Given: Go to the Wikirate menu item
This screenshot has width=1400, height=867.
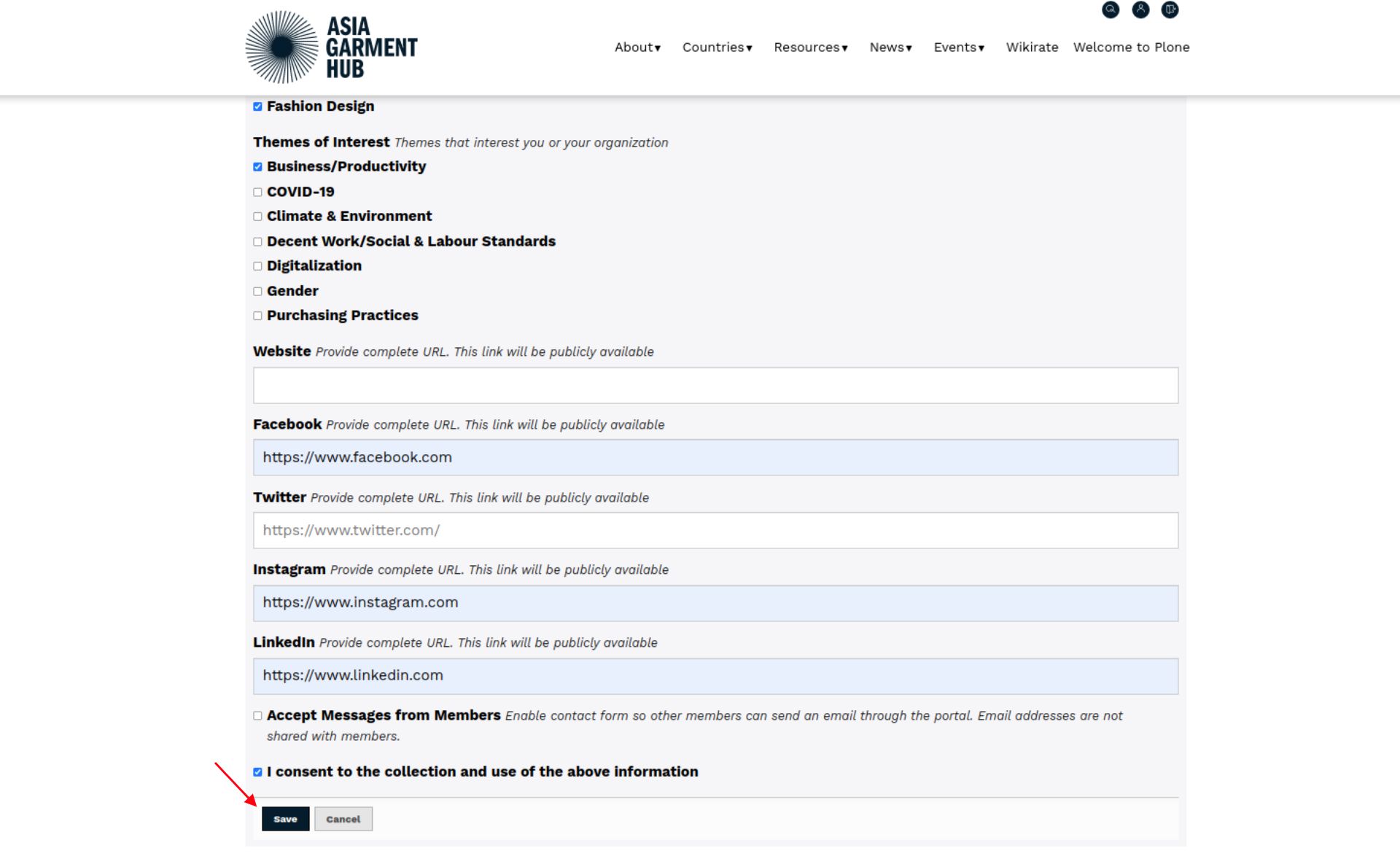Looking at the screenshot, I should pyautogui.click(x=1032, y=47).
